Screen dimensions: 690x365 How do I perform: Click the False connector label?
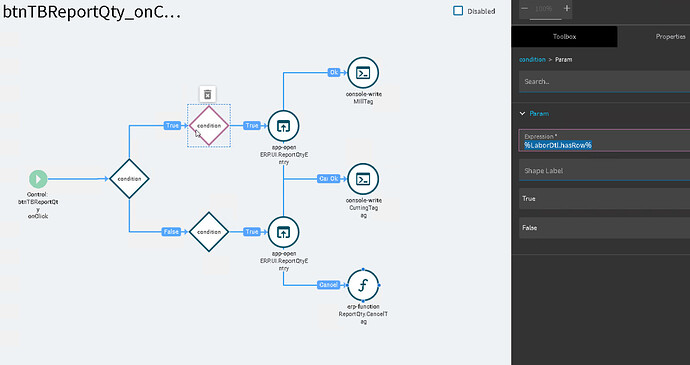tap(171, 232)
